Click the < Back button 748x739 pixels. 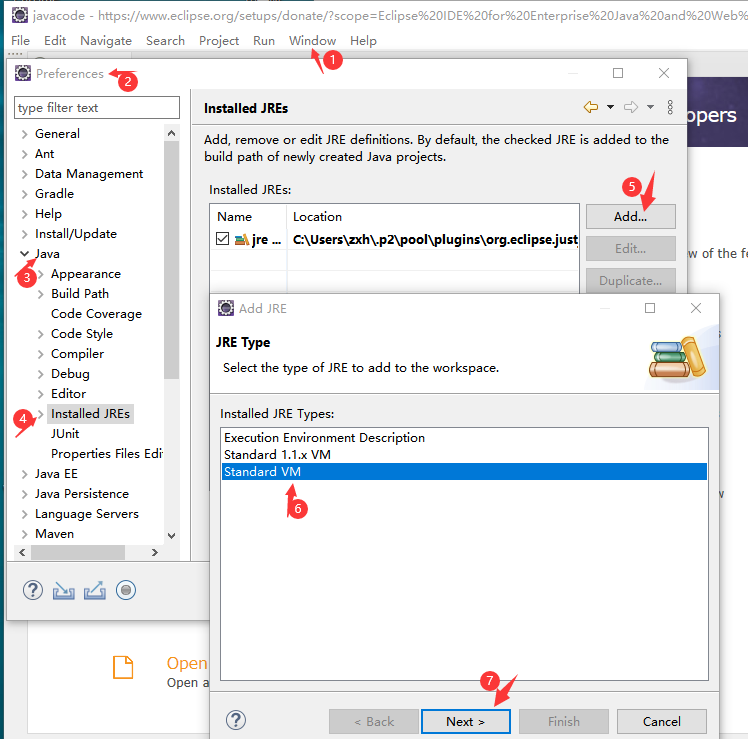[x=374, y=721]
